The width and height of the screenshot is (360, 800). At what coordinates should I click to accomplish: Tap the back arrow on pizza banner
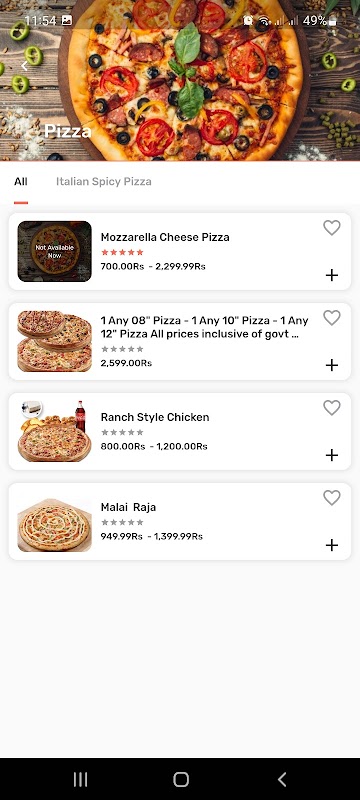pos(24,65)
